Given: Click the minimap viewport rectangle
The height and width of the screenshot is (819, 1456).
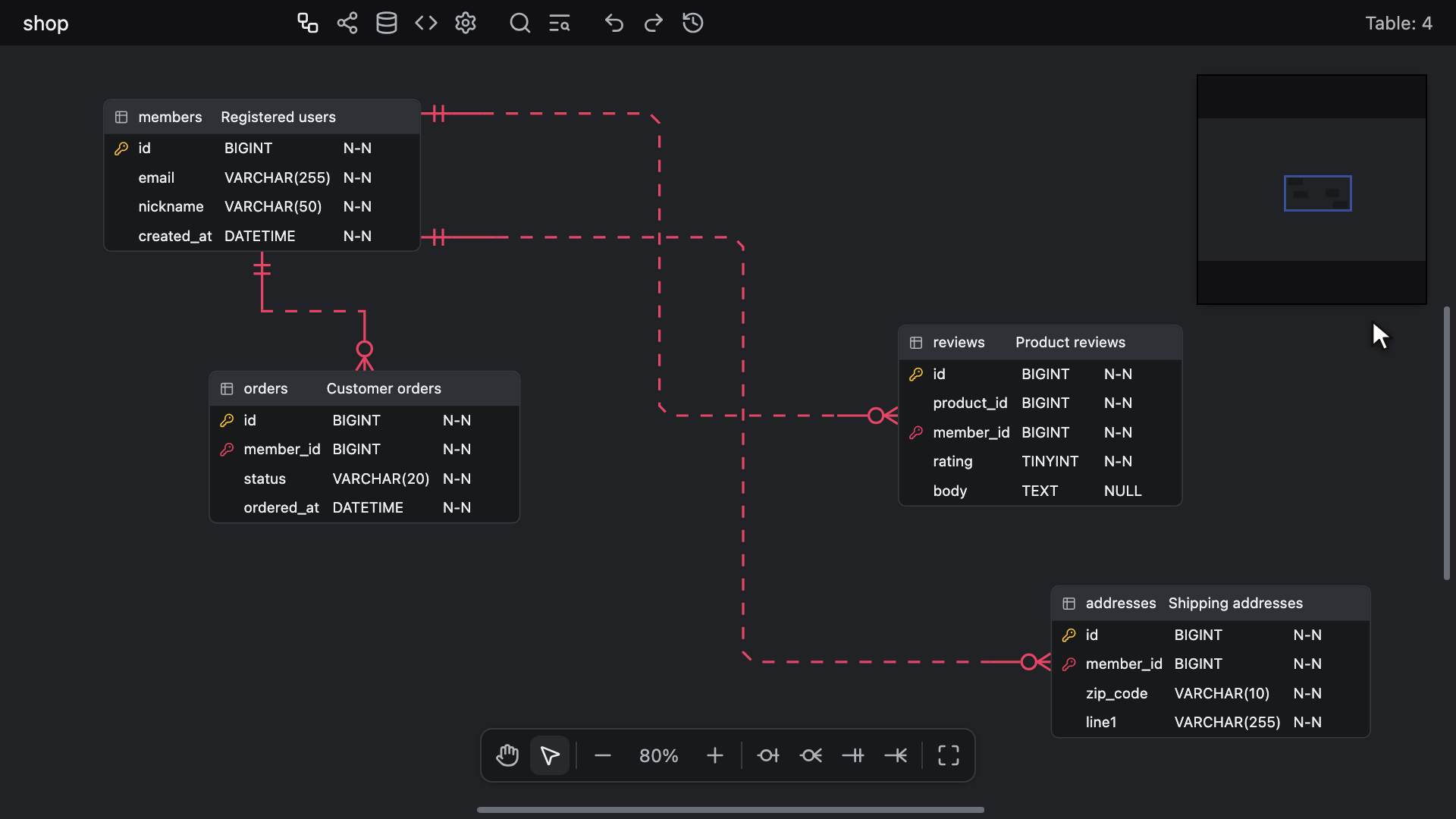Looking at the screenshot, I should (x=1317, y=193).
